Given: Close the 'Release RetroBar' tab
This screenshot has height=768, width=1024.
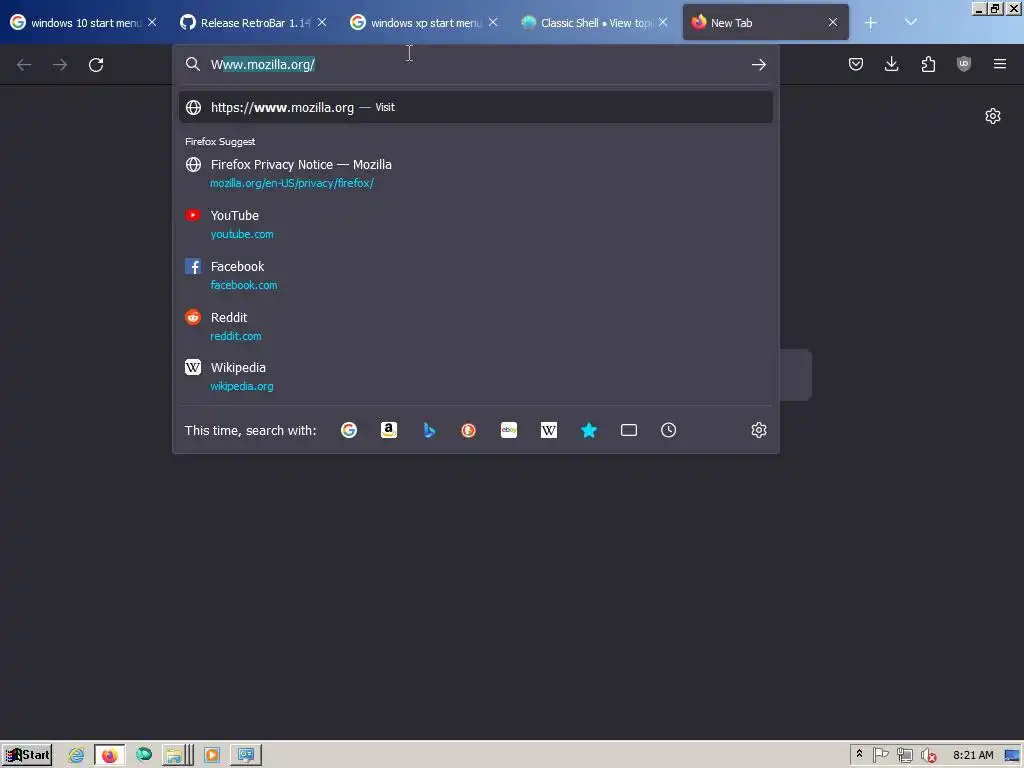Looking at the screenshot, I should pos(322,22).
